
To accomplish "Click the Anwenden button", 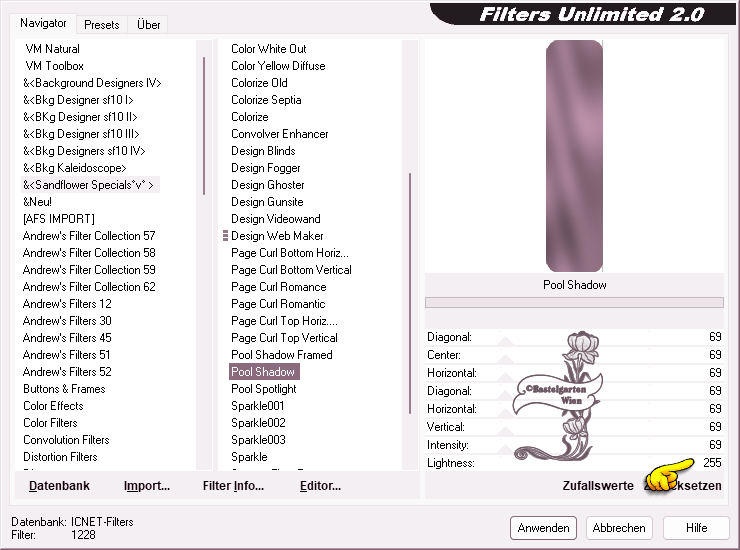I will coord(543,528).
